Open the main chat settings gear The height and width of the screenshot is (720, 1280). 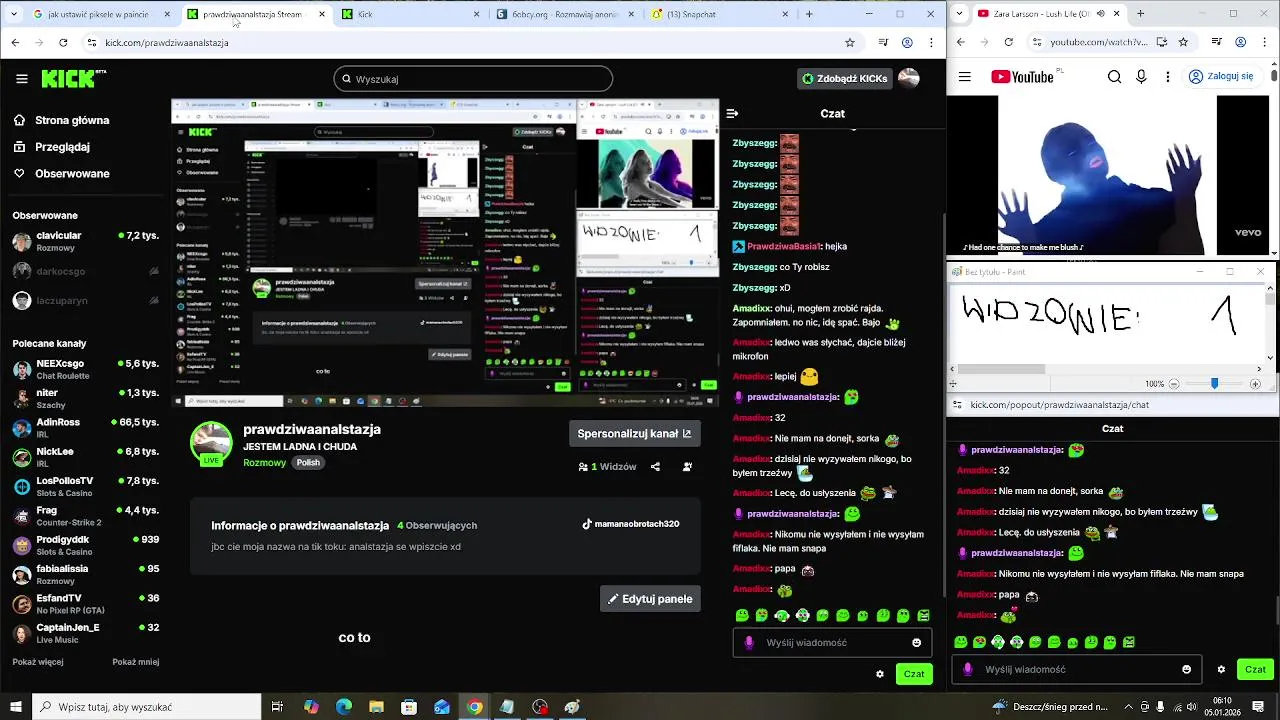pyautogui.click(x=880, y=674)
